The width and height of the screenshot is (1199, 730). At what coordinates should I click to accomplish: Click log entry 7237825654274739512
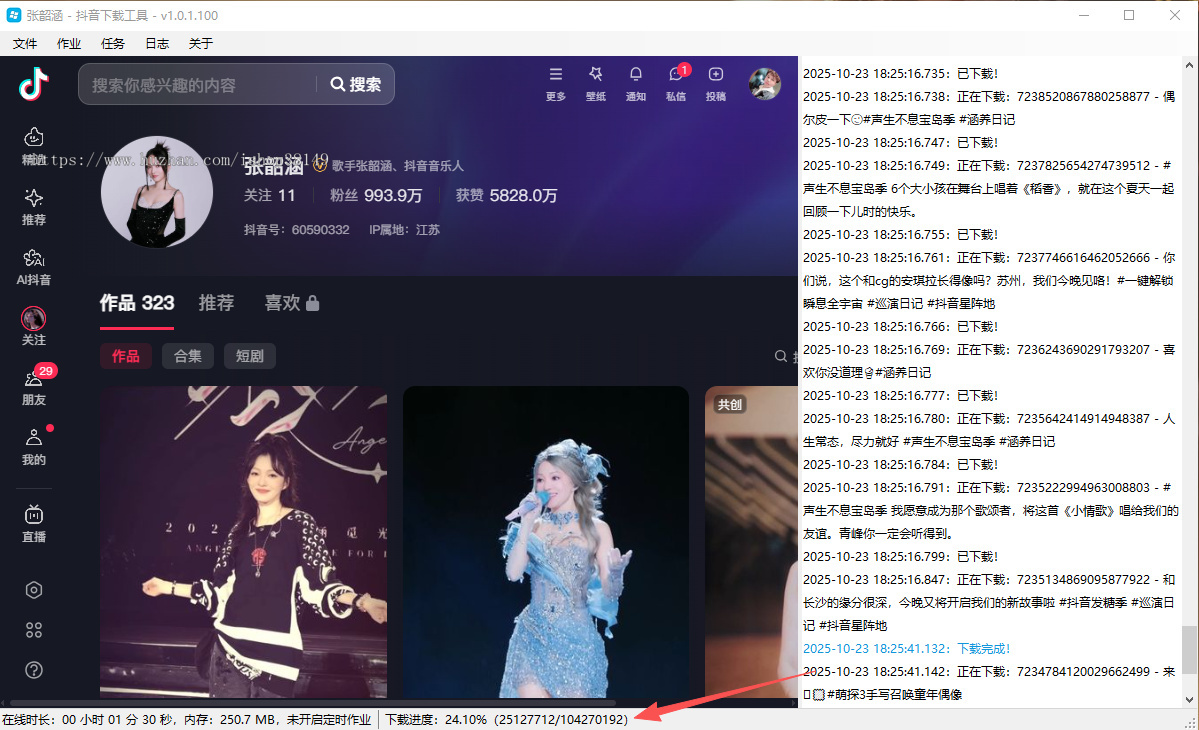pos(989,188)
